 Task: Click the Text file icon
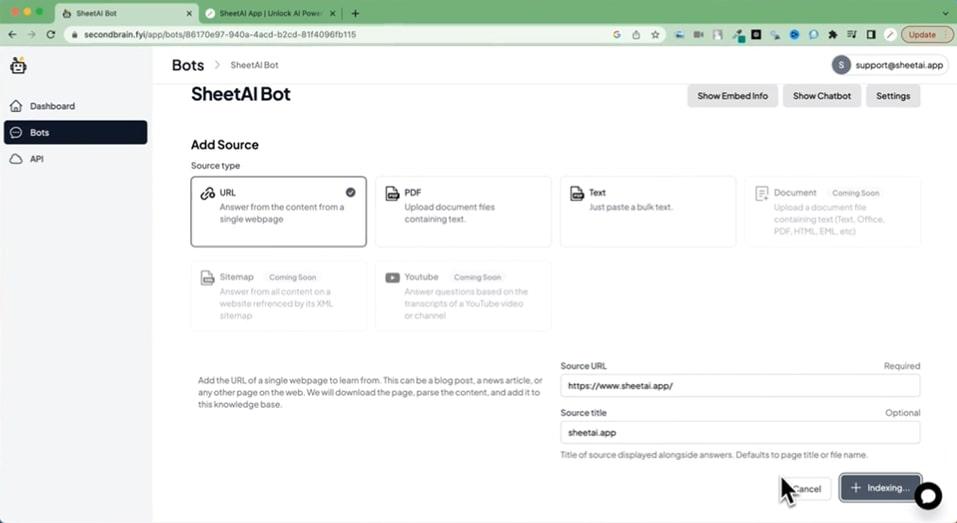click(577, 193)
